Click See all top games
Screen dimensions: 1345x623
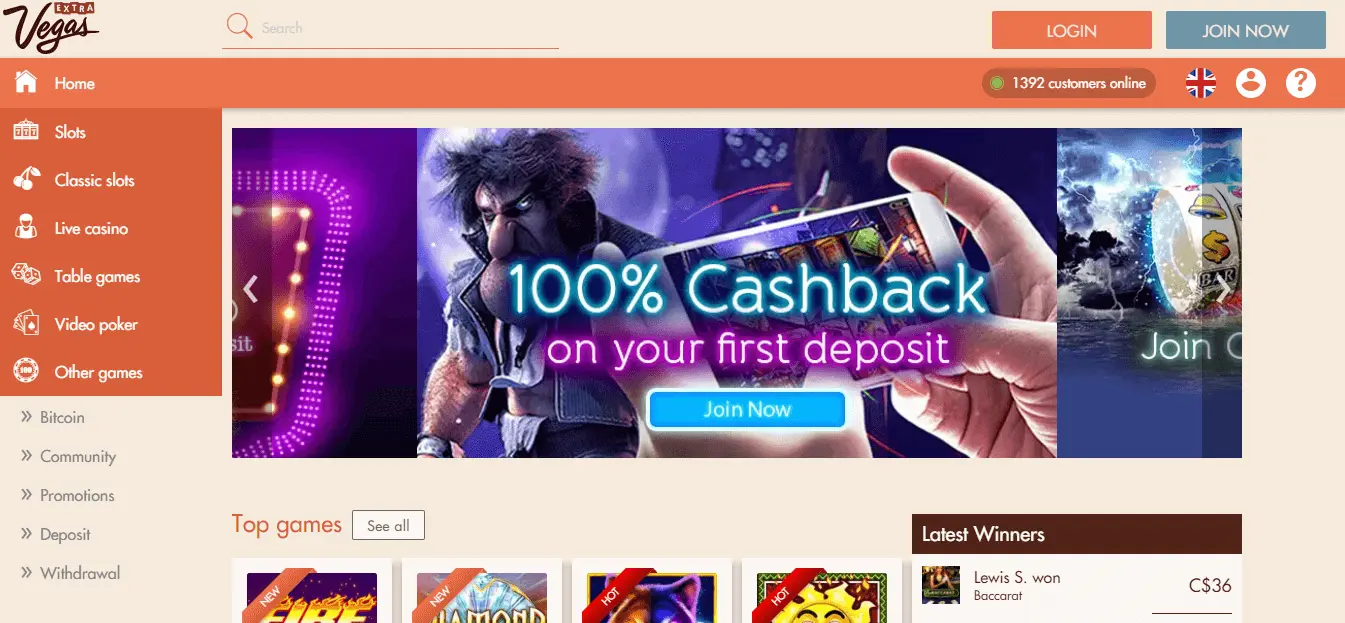pos(388,525)
